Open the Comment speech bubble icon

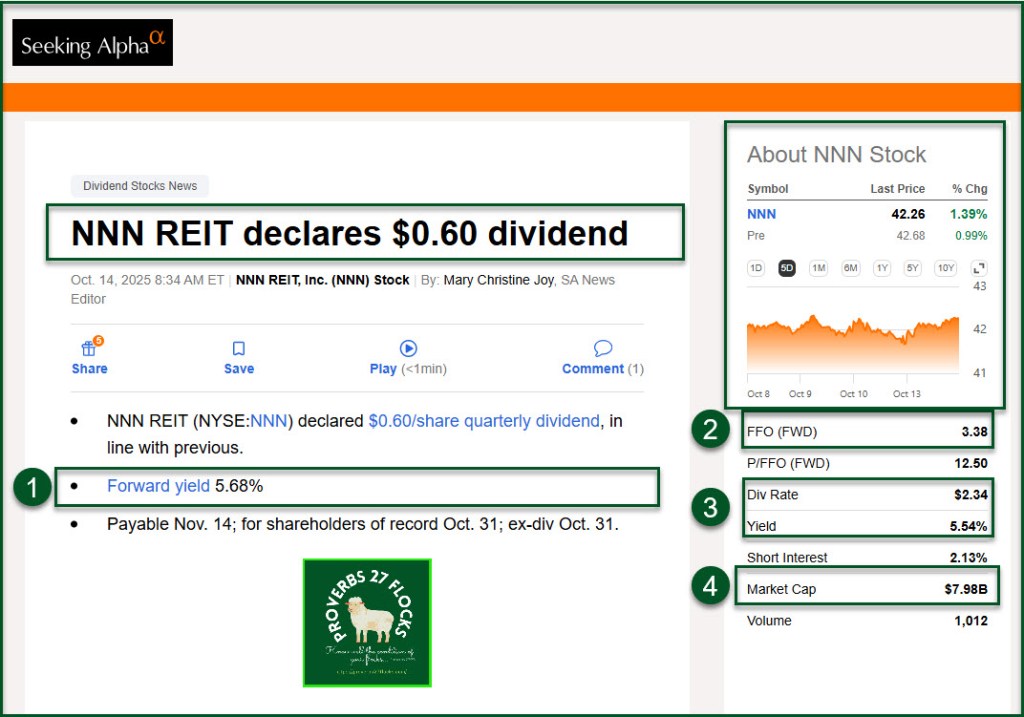click(x=602, y=348)
